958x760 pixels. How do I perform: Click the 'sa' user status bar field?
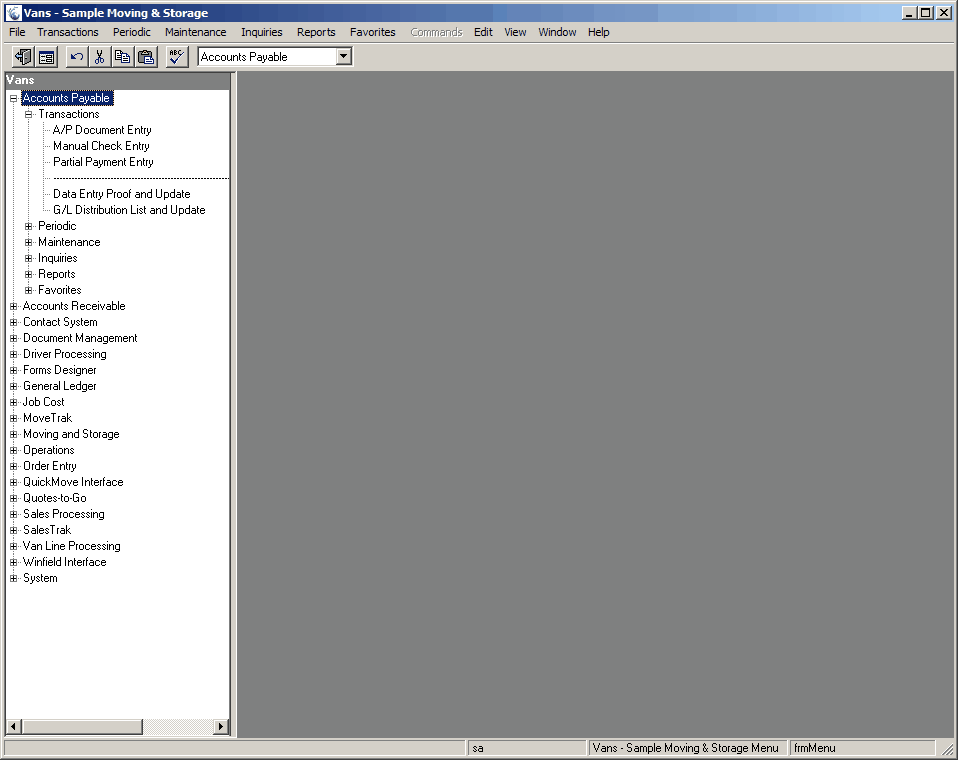[x=527, y=748]
